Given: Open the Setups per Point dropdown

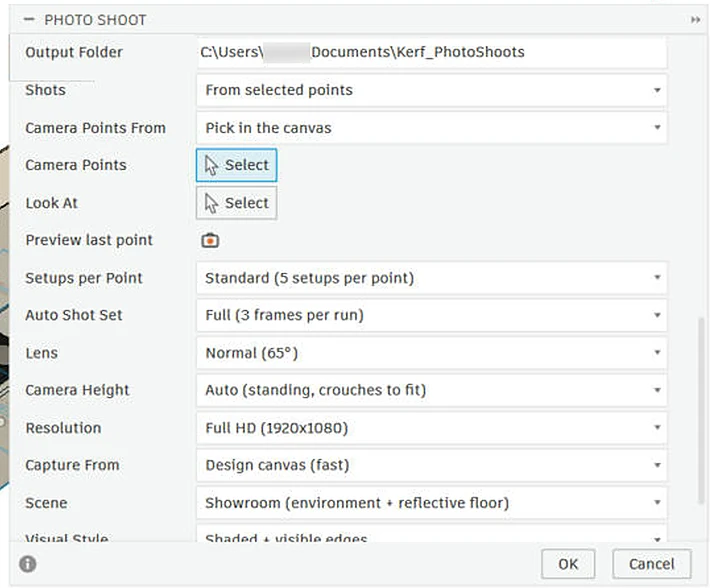Looking at the screenshot, I should point(432,277).
